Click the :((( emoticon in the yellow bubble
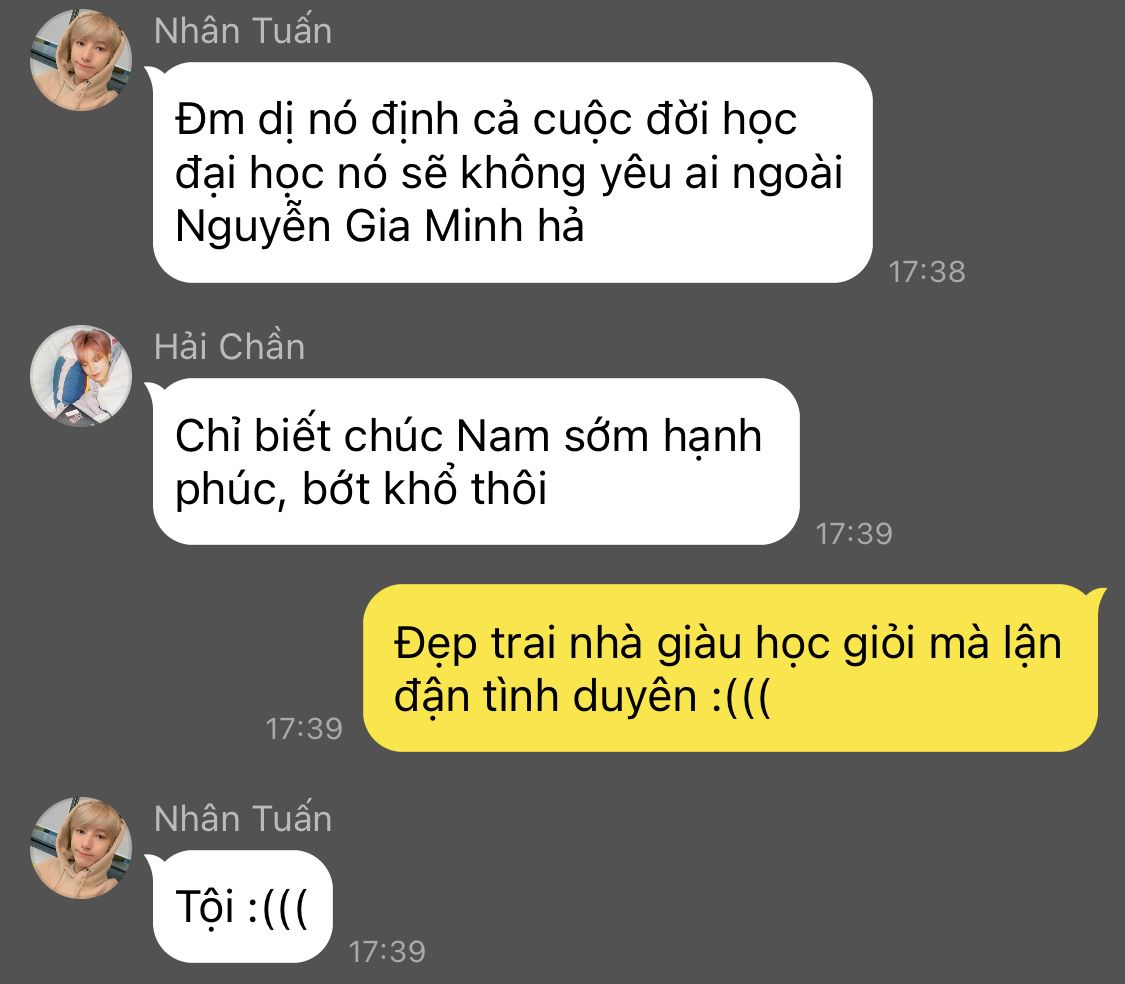Viewport: 1125px width, 984px height. [742, 696]
